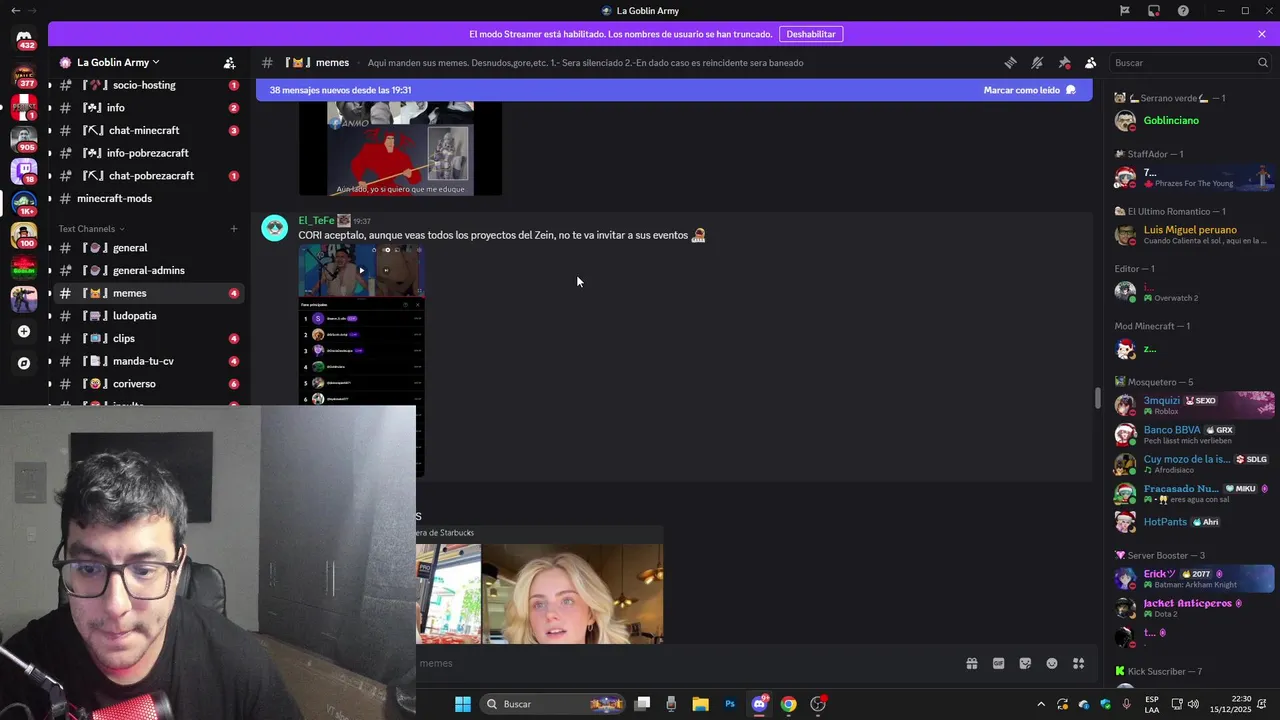
Task: Open info-pobrezacraft channel
Action: 146,153
